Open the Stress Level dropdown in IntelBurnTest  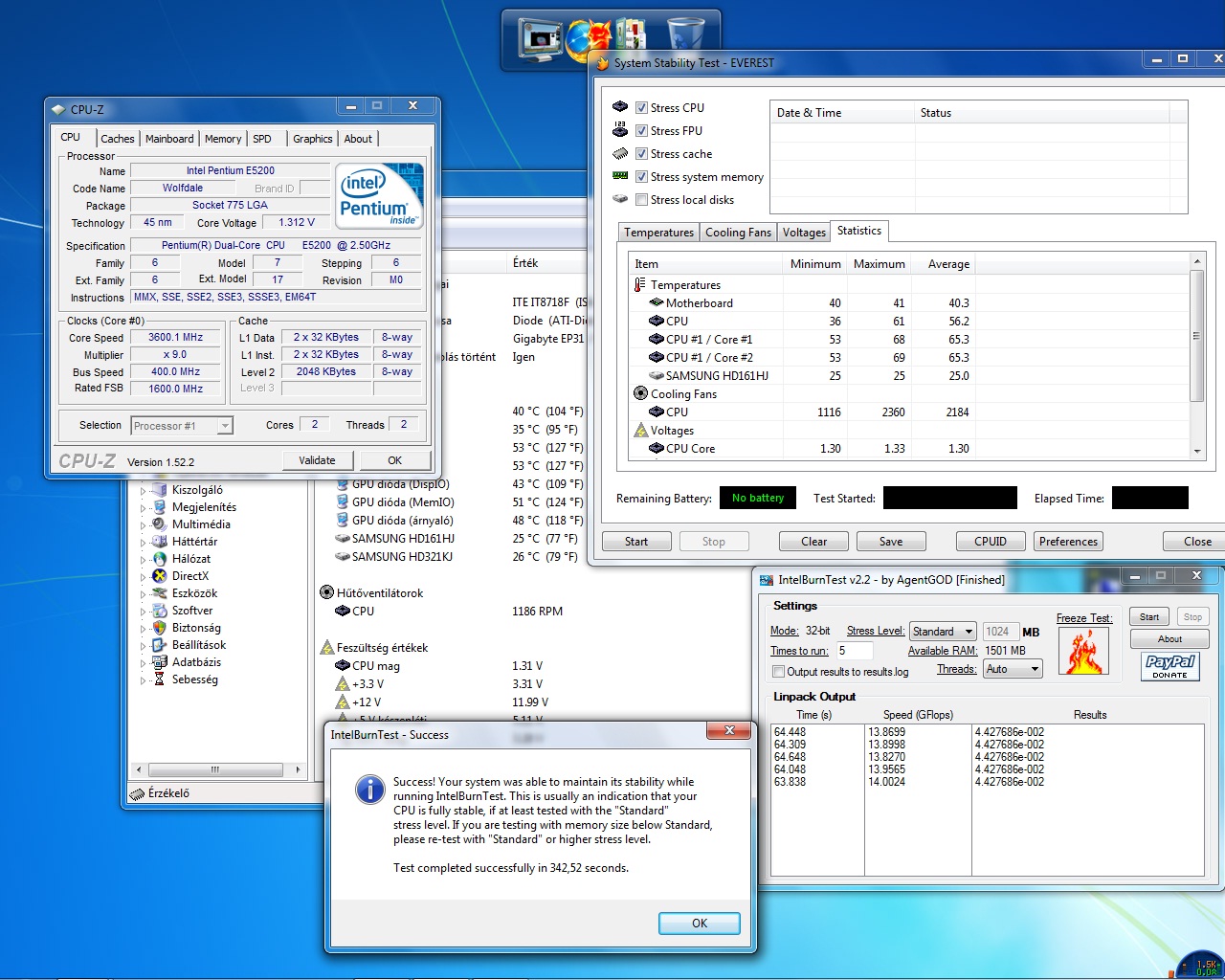tap(942, 632)
